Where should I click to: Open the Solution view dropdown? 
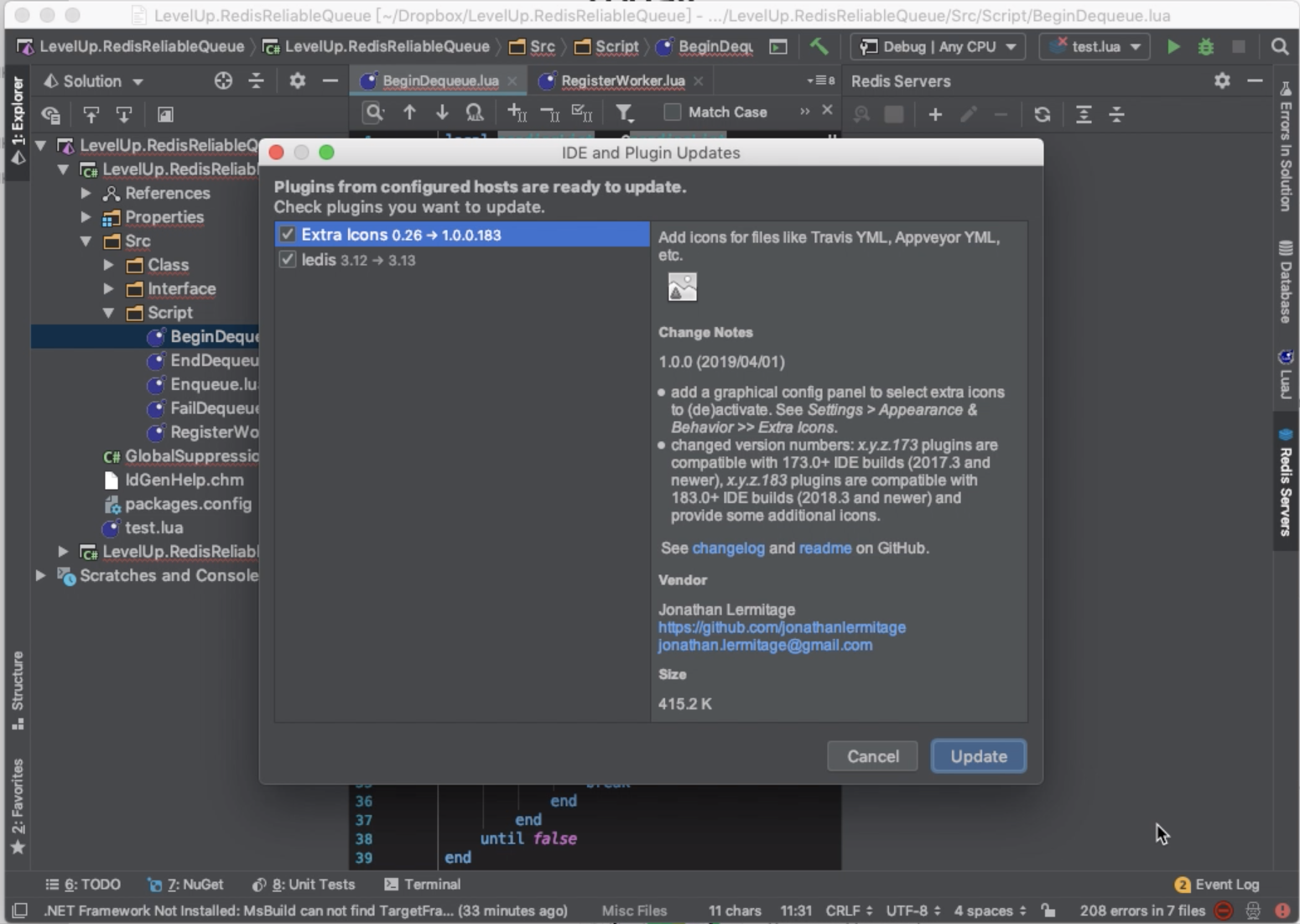[x=93, y=81]
